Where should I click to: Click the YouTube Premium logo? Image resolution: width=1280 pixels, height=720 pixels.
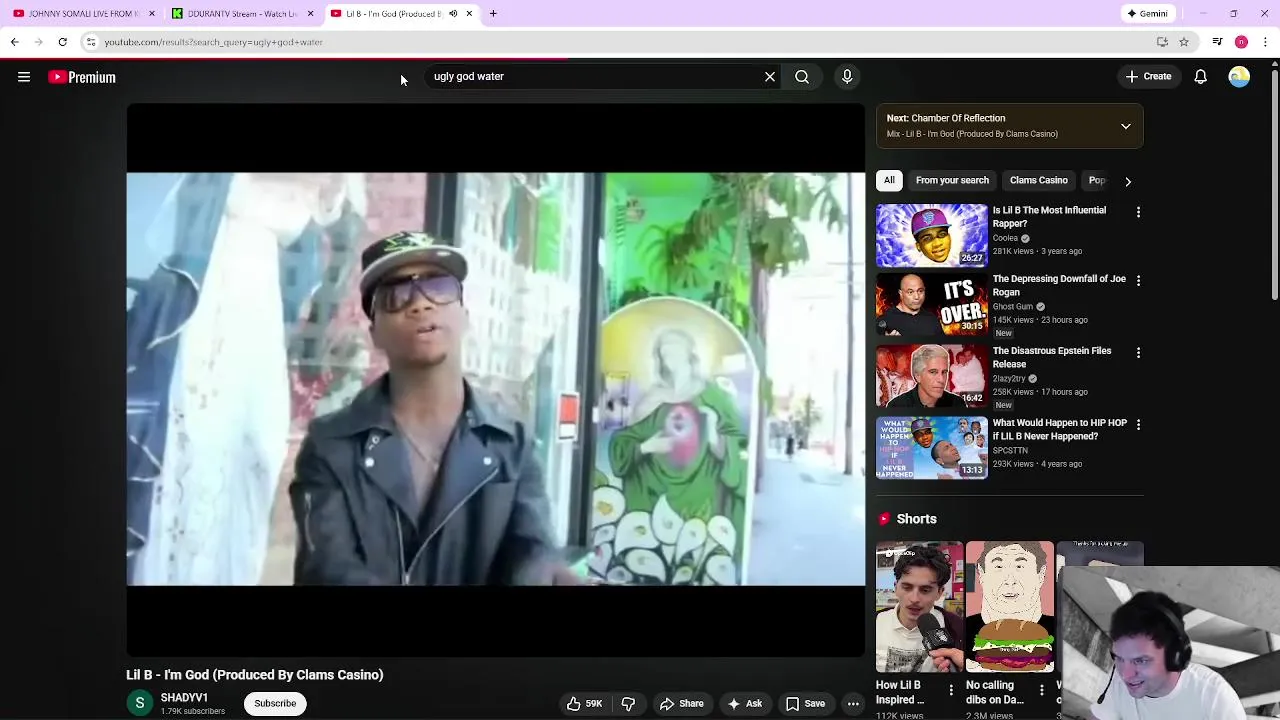click(82, 77)
